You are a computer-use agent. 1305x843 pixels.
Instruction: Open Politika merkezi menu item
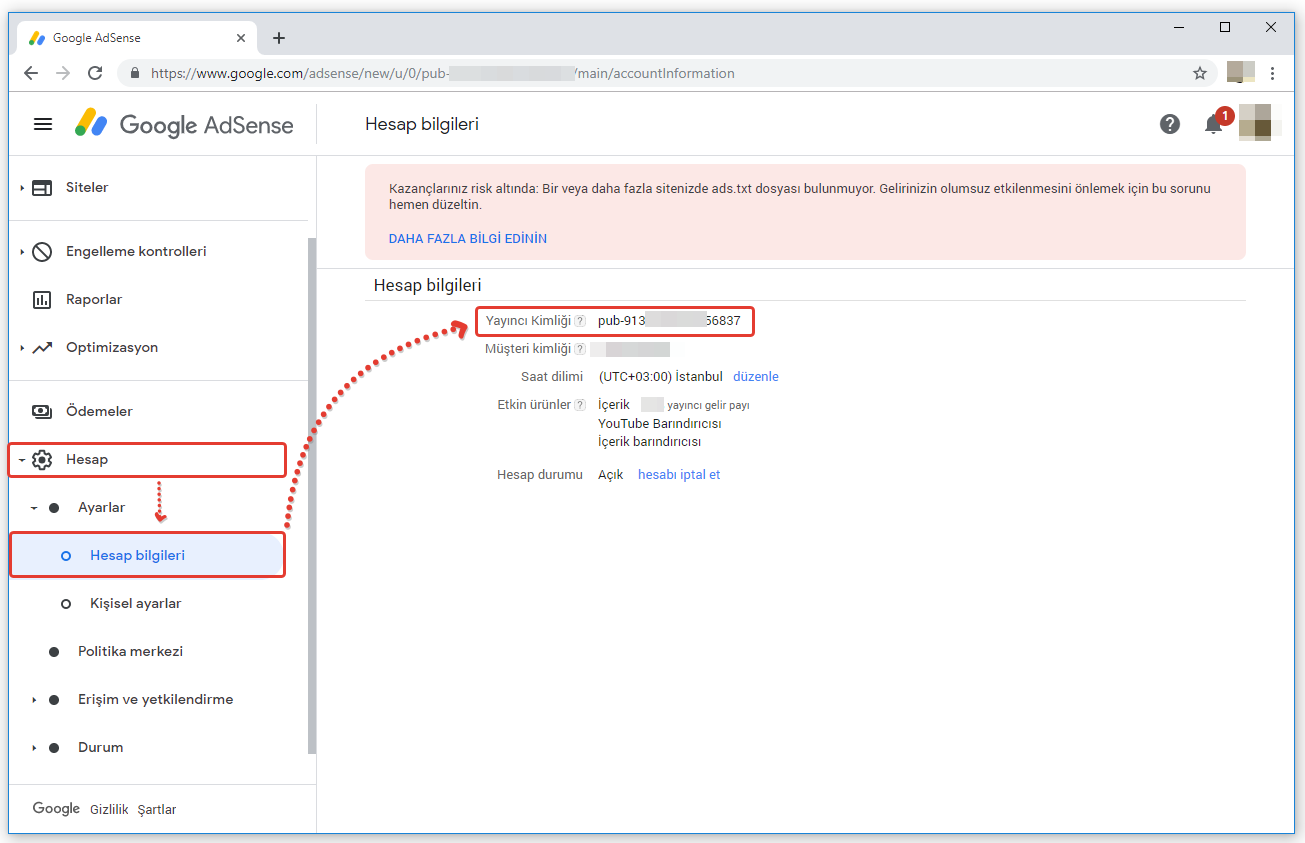tap(130, 652)
